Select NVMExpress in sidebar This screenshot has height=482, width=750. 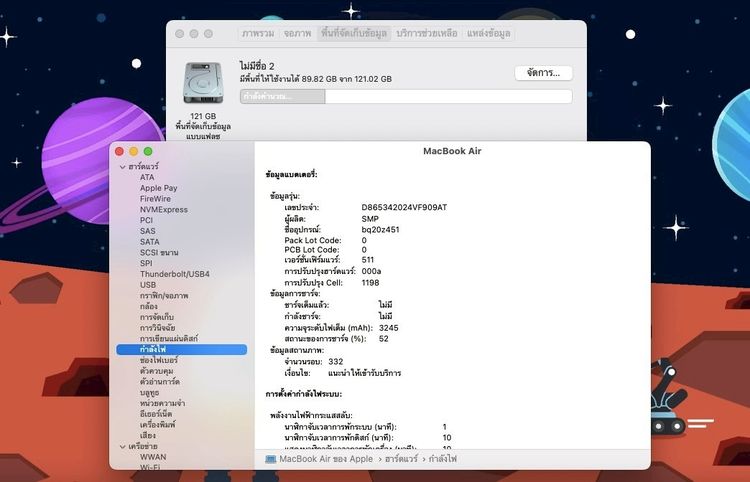pos(164,209)
